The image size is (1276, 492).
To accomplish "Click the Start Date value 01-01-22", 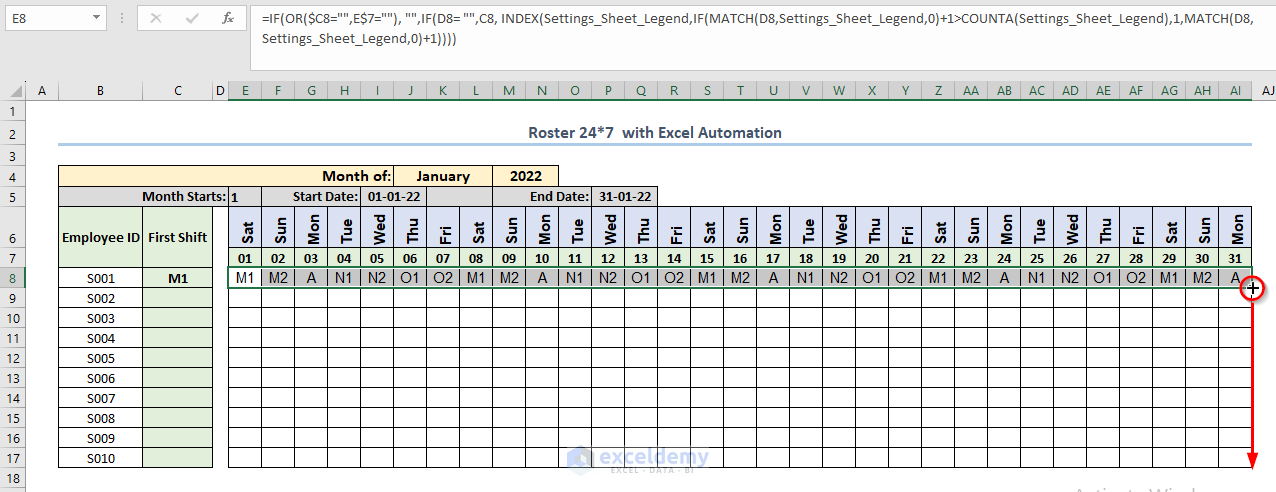I will (393, 196).
